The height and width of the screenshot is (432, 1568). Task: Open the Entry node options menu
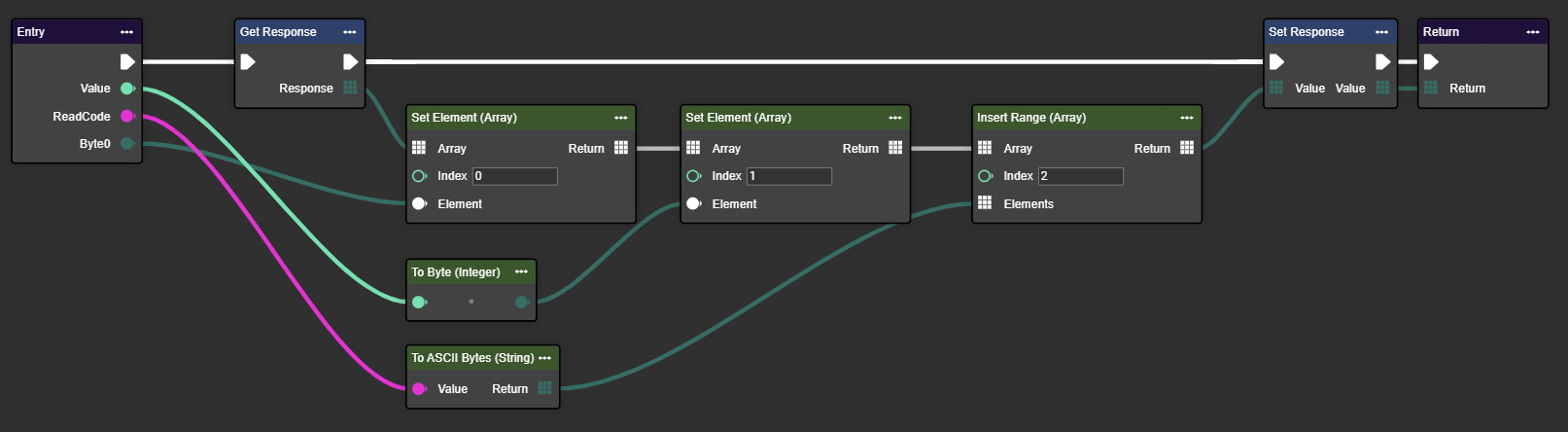tap(126, 32)
